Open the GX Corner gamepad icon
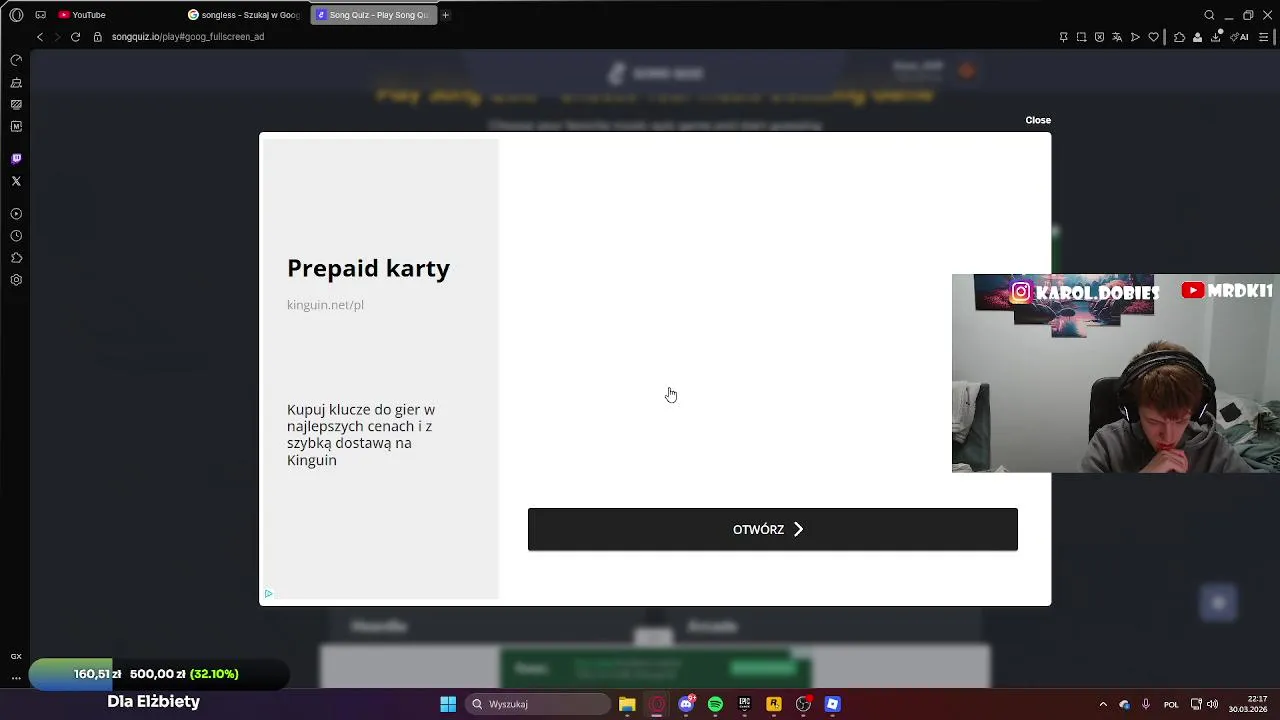1280x720 pixels. pyautogui.click(x=41, y=15)
